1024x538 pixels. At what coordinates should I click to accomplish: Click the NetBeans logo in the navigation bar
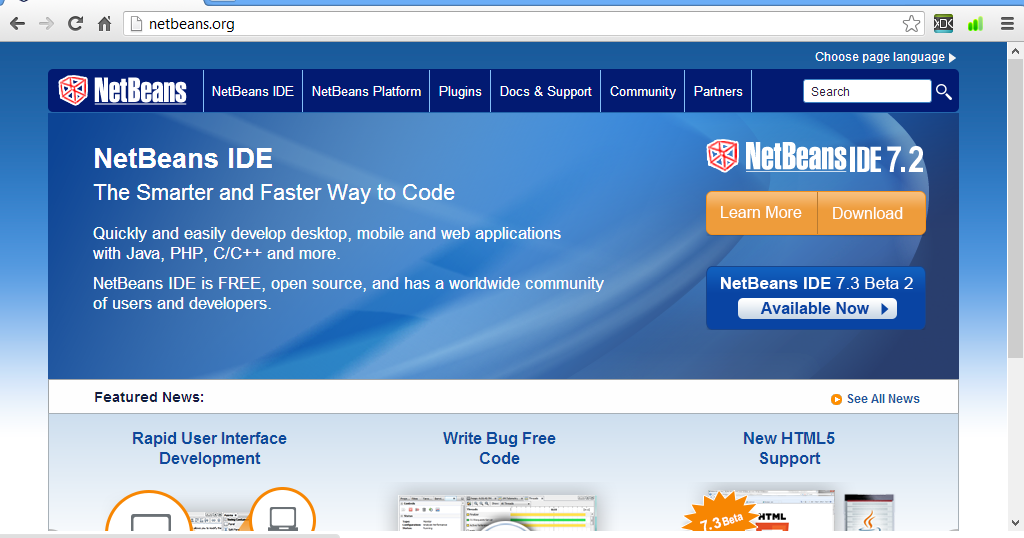[122, 91]
